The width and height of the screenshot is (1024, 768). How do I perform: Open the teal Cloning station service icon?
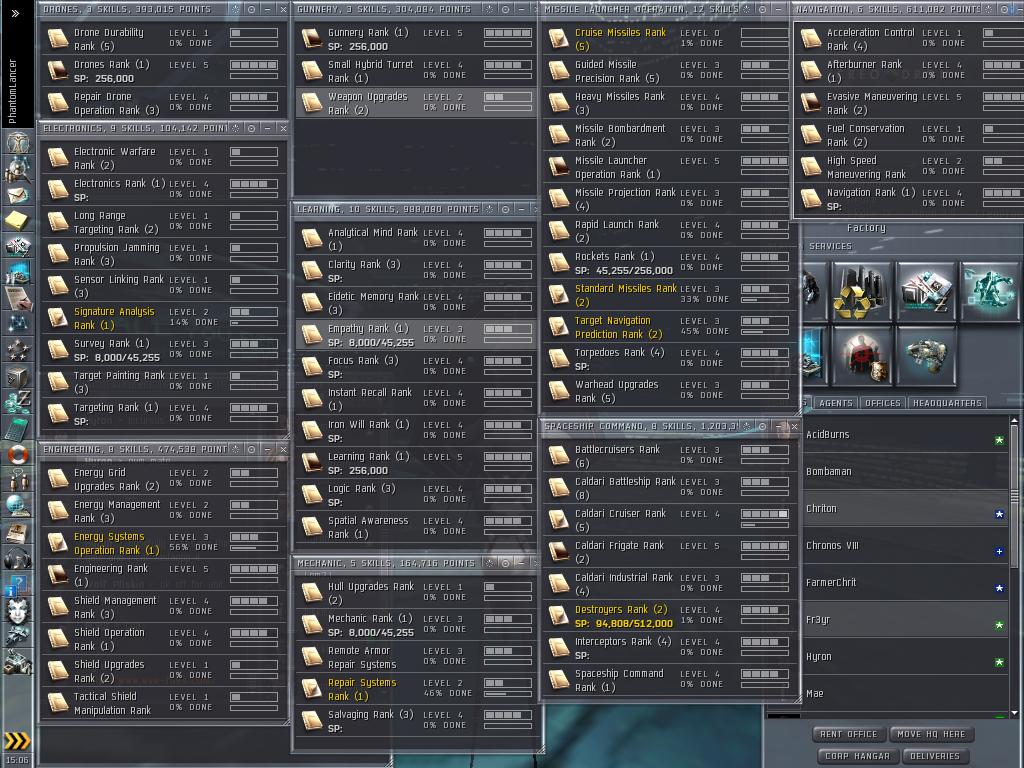pos(989,291)
